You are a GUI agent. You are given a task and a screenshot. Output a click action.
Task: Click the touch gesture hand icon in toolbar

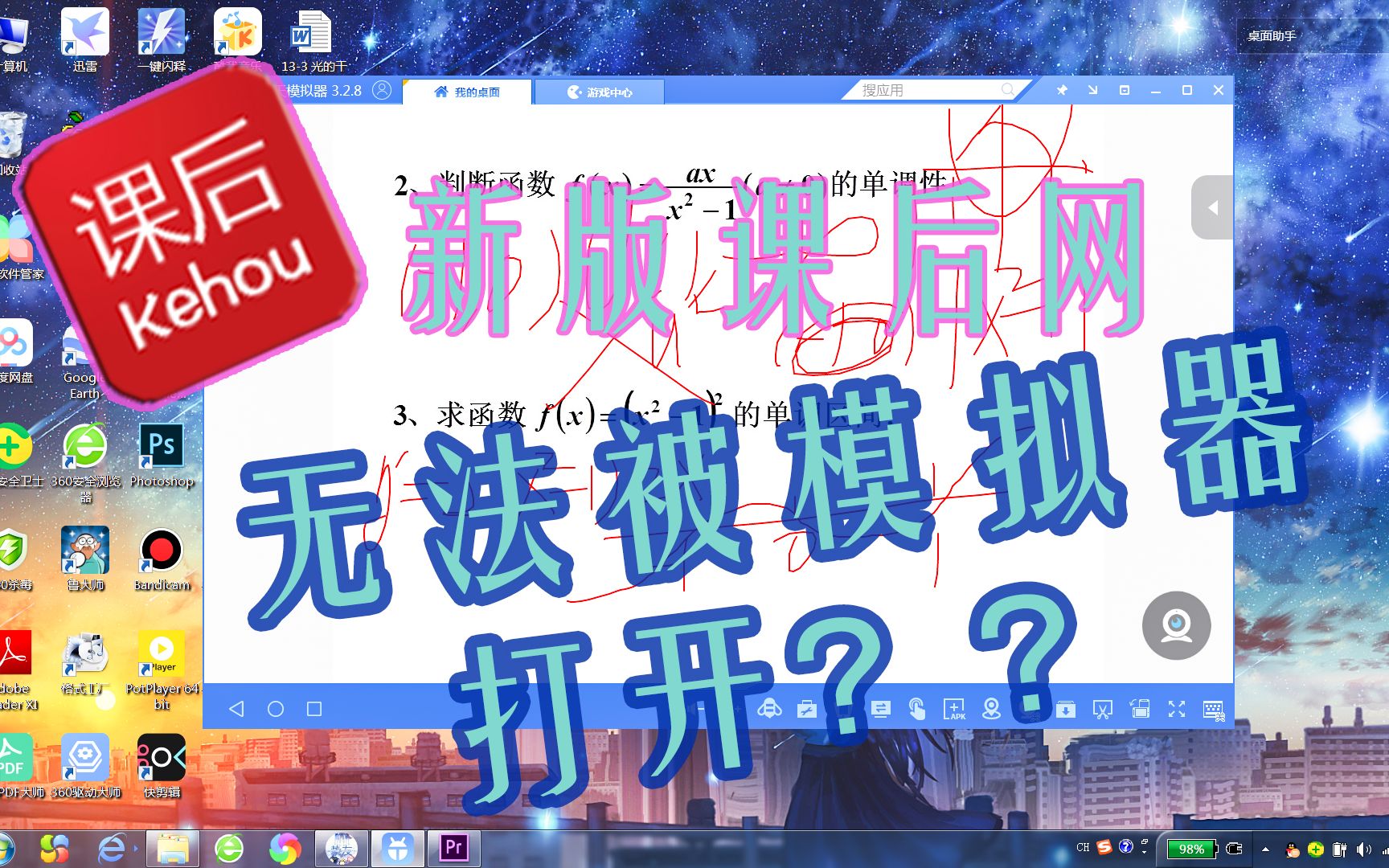click(x=917, y=709)
